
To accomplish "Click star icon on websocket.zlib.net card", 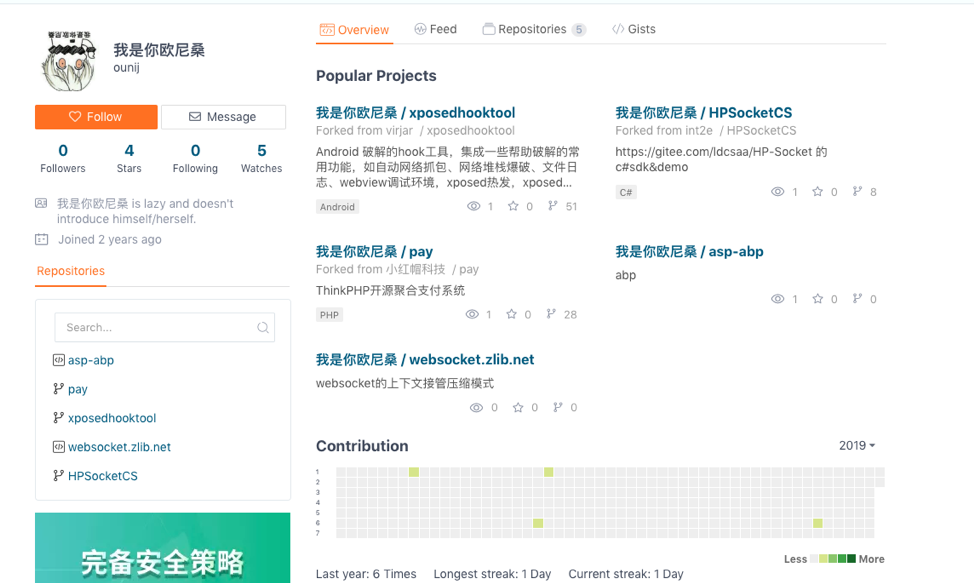I will [518, 407].
